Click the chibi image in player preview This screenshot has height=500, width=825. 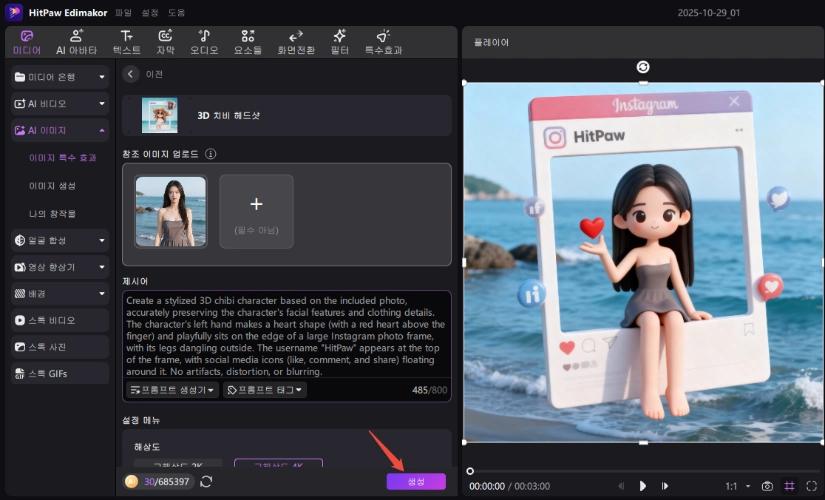[x=643, y=262]
